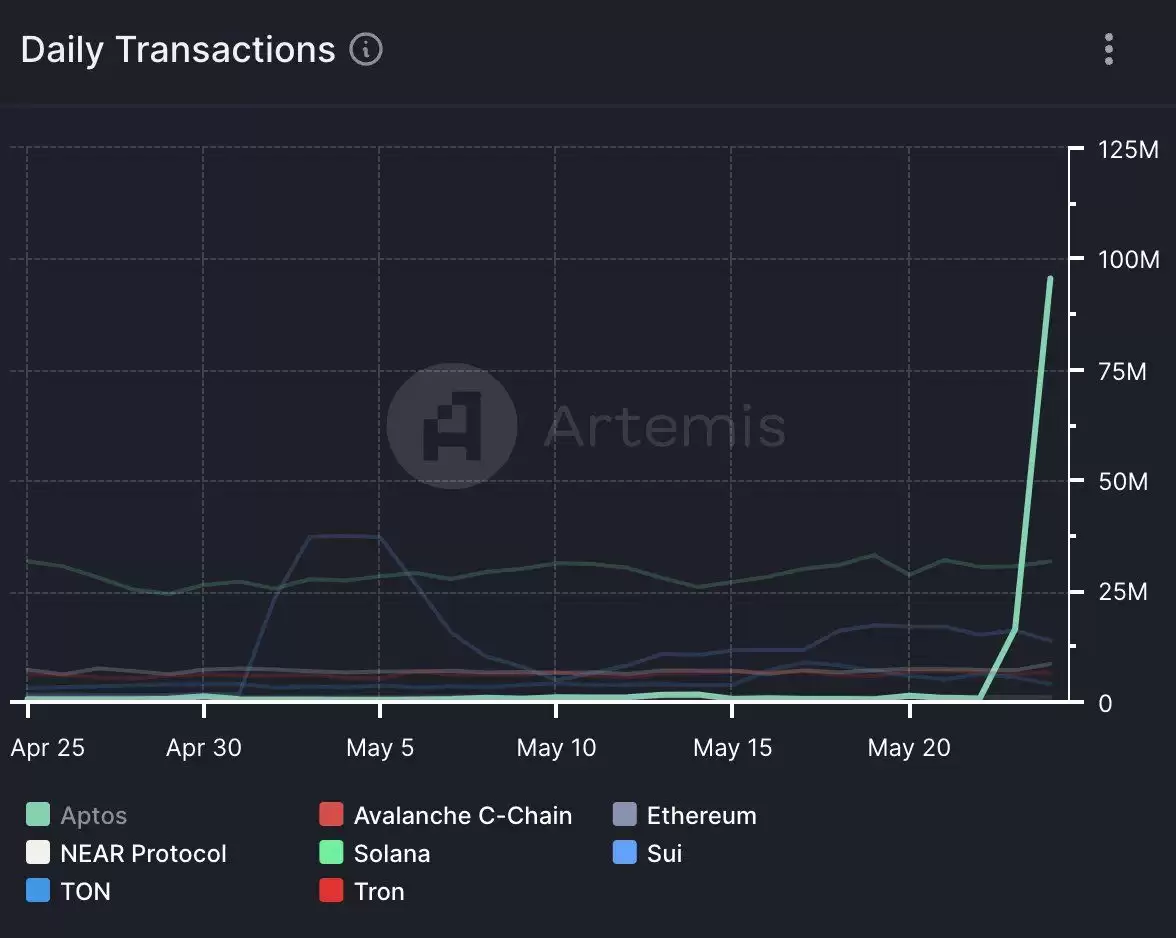Click the Solana legend label
The image size is (1176, 938).
pos(392,854)
